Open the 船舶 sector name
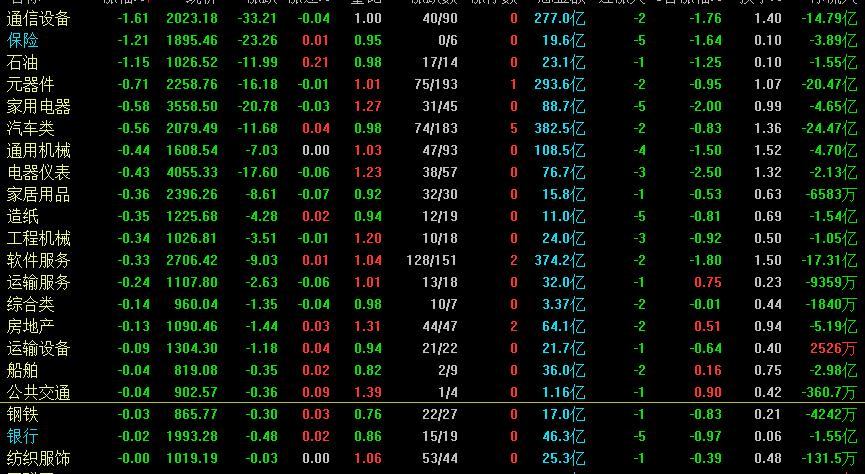This screenshot has width=865, height=474. [x=23, y=370]
